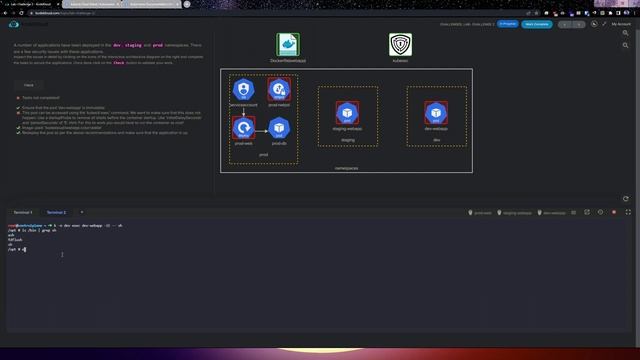Open a new browser tab

tap(187, 4)
